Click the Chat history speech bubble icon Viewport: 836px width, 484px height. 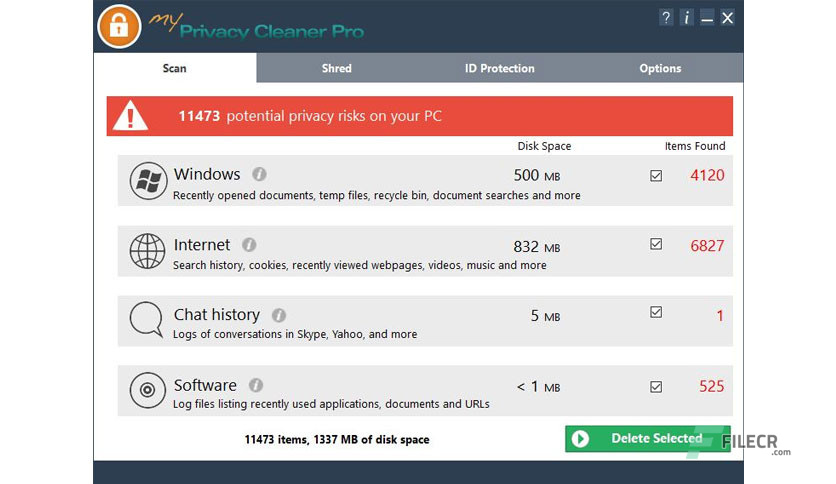[x=146, y=319]
